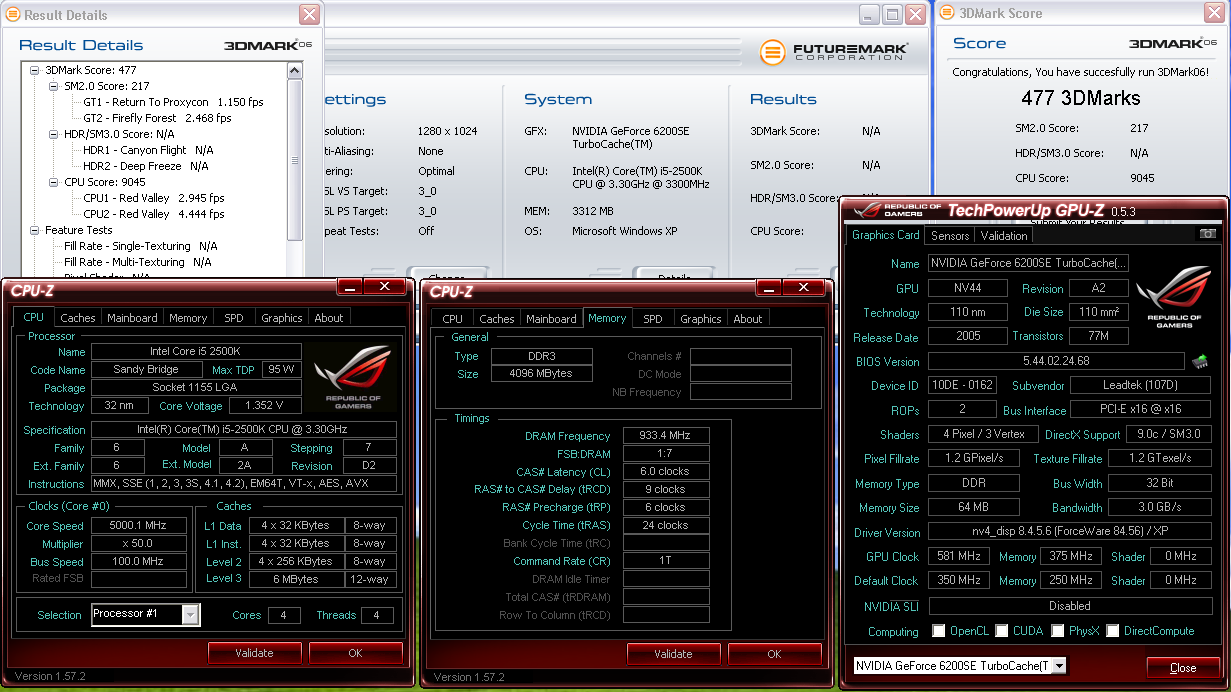Close the CPU-Z window showing memory timings
This screenshot has width=1231, height=692.
[x=803, y=287]
